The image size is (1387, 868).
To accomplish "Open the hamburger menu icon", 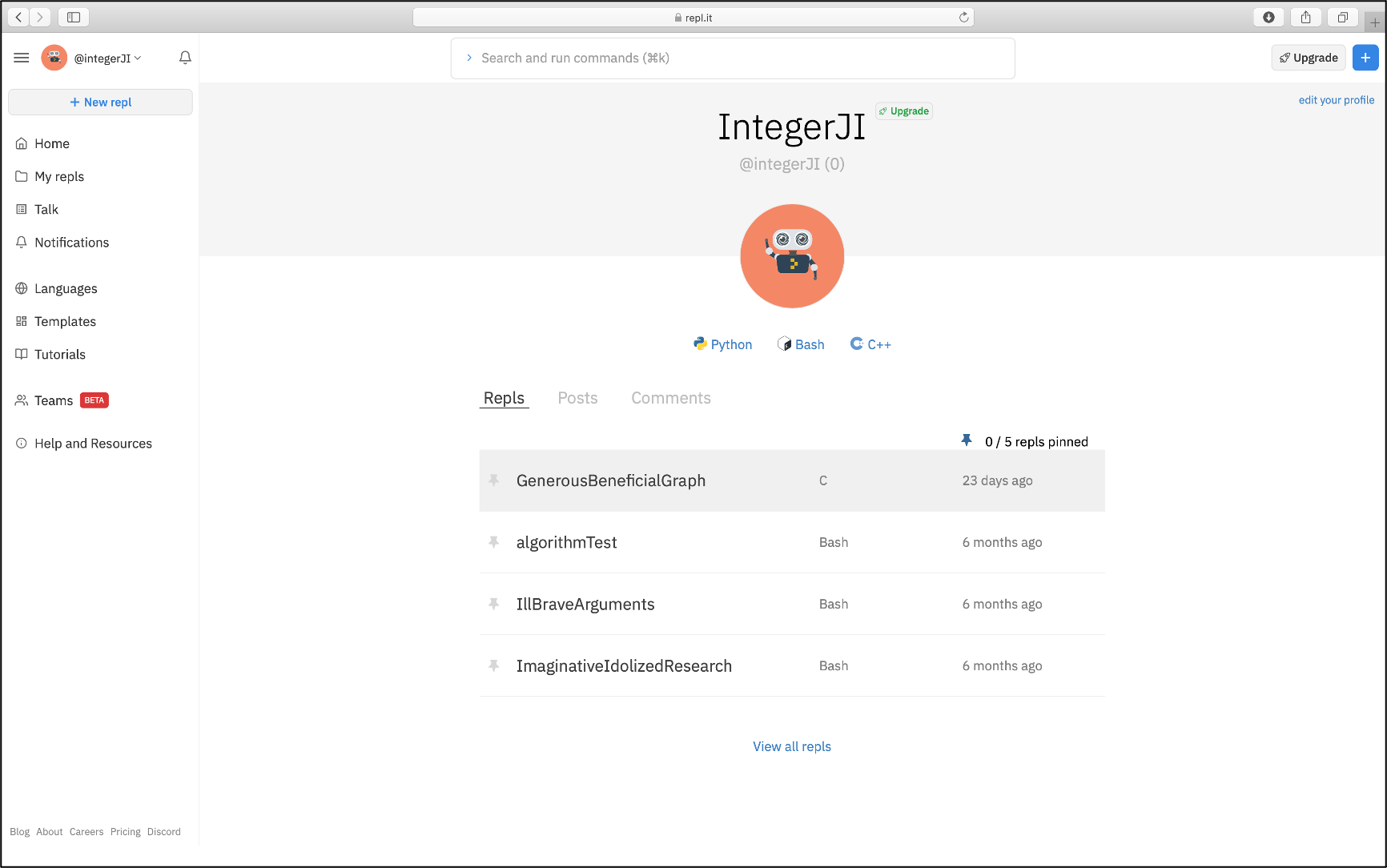I will 22,58.
